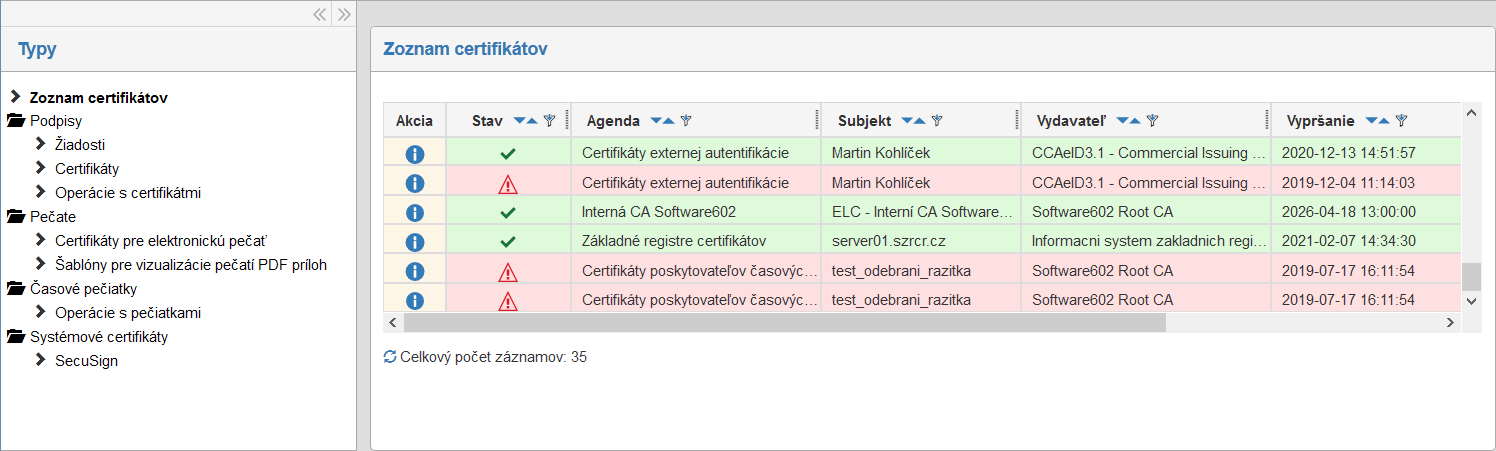The image size is (1496, 451).
Task: Open info for the server01.szrcr.cz certificate
Action: pyautogui.click(x=415, y=242)
